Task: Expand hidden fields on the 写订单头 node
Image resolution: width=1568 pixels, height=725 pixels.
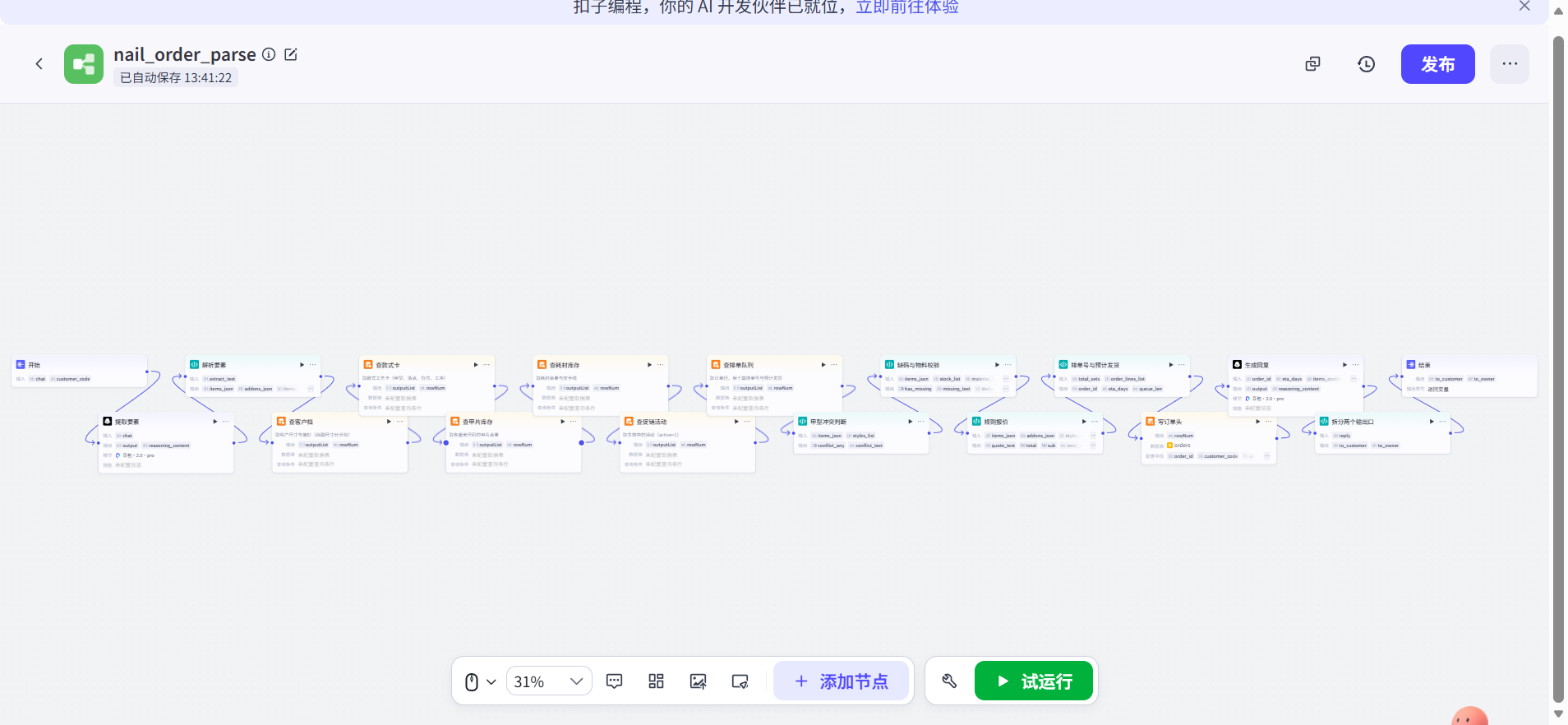Action: coord(1266,455)
